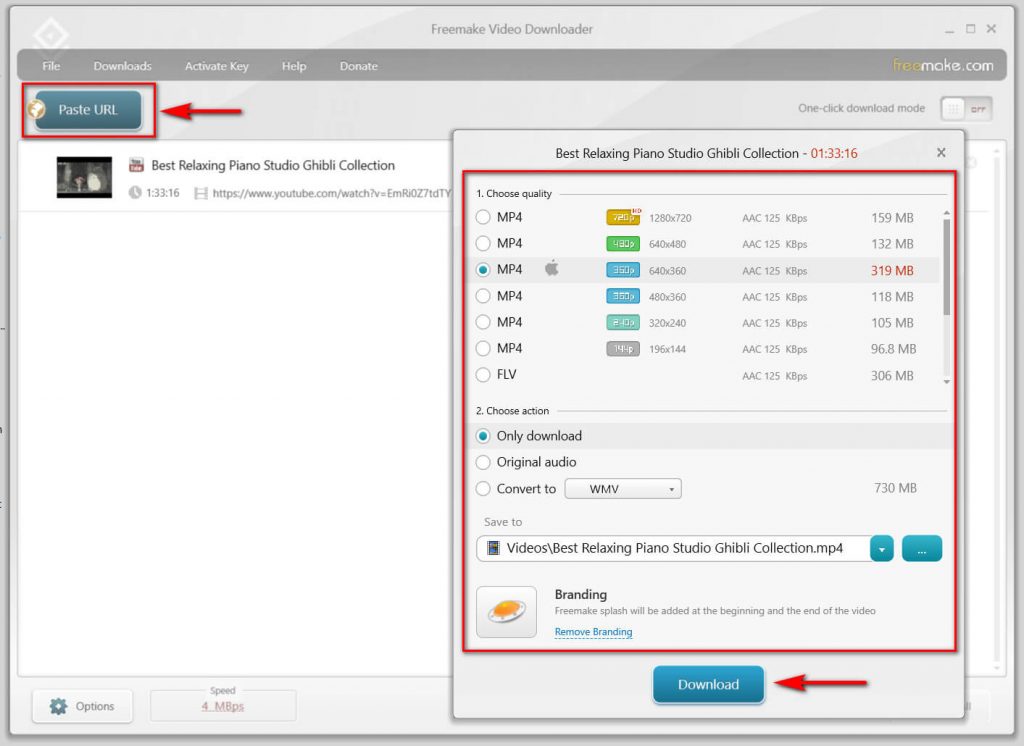1024x746 pixels.
Task: Click the Apple logo icon in the selected row
Action: click(x=552, y=268)
